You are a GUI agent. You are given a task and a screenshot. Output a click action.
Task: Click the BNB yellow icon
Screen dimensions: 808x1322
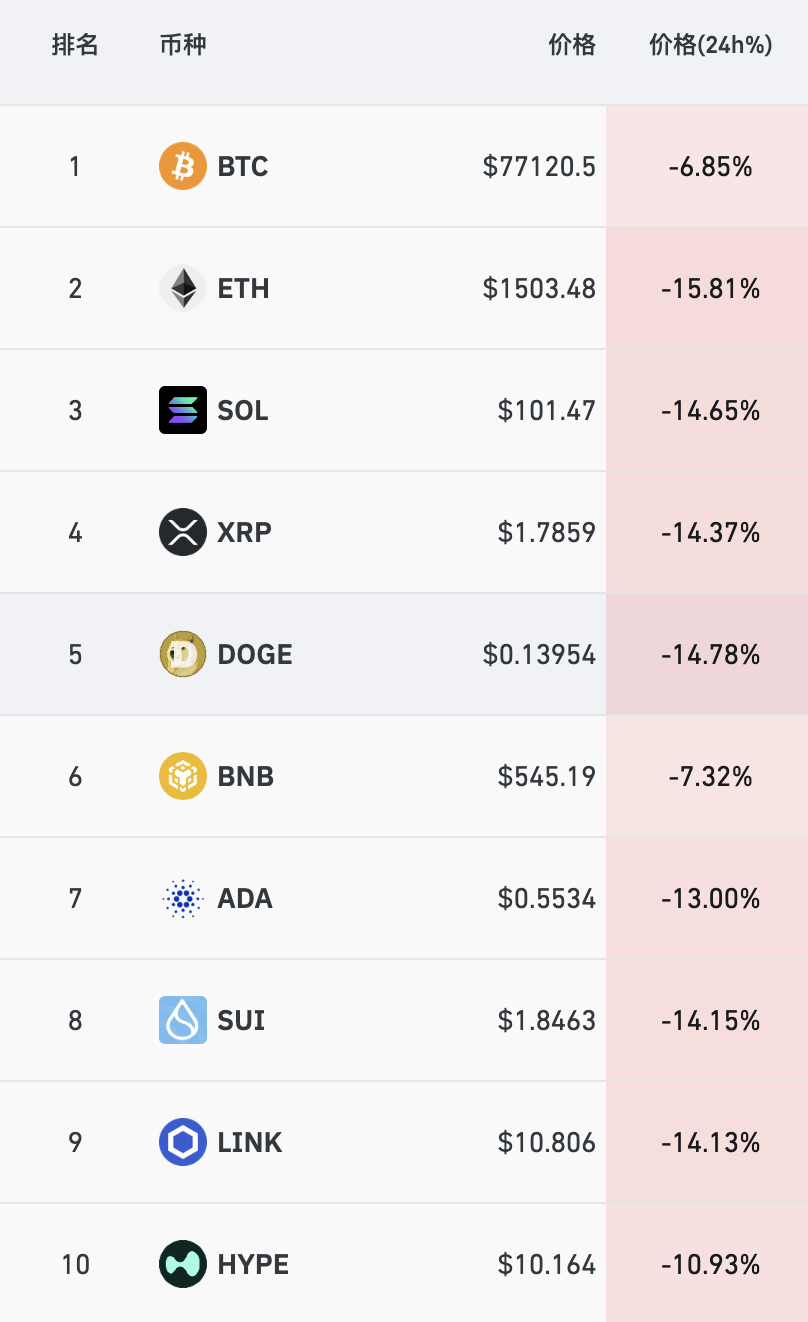[183, 776]
